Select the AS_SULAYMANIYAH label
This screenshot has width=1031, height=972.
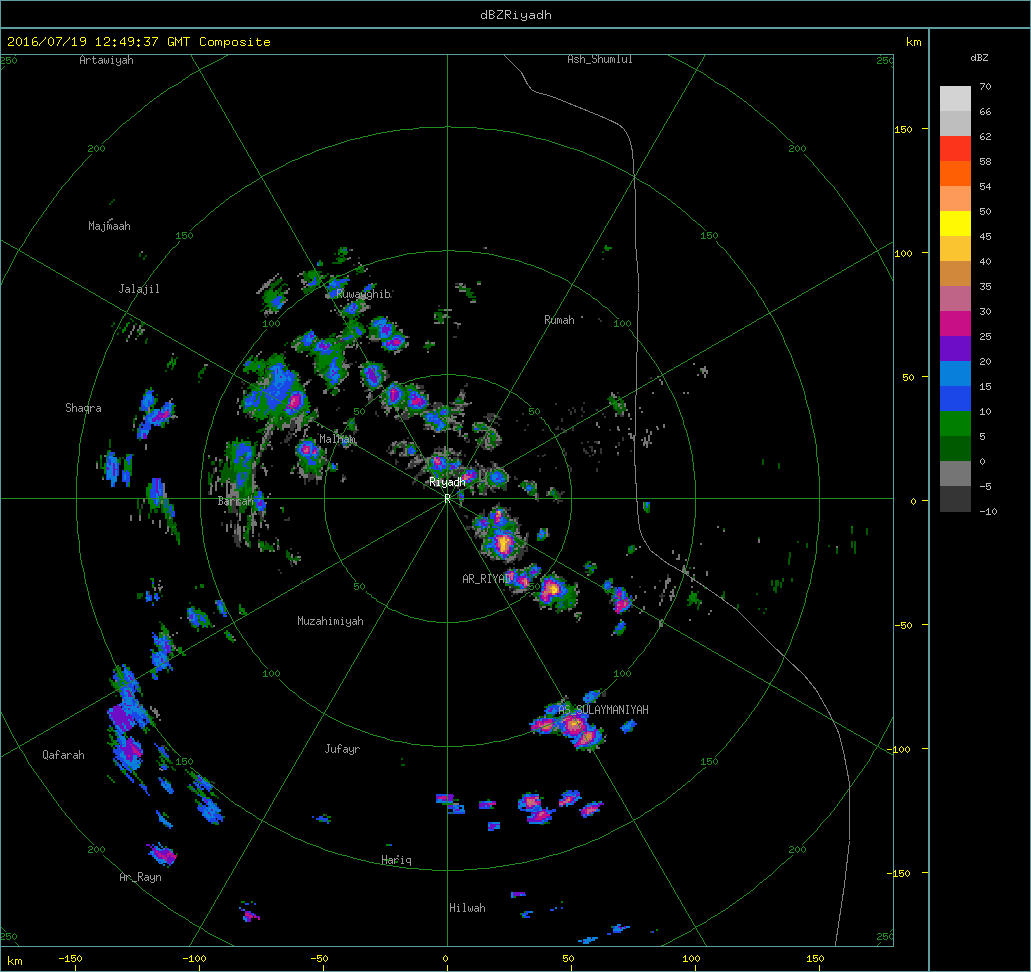[x=603, y=710]
